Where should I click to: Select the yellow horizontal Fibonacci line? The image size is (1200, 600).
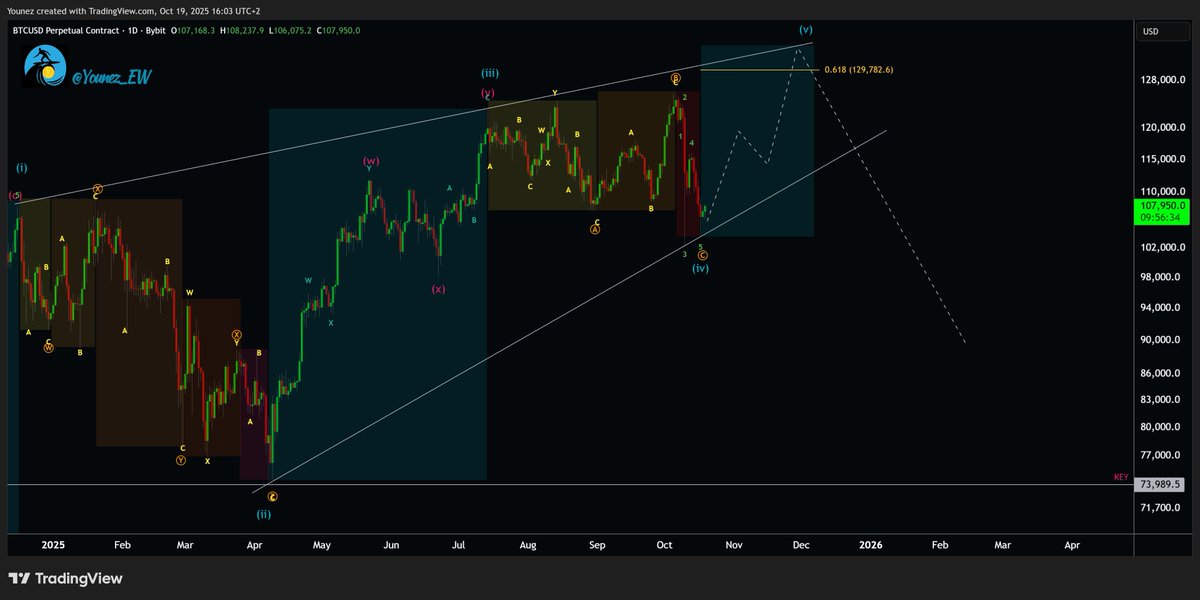[x=760, y=72]
